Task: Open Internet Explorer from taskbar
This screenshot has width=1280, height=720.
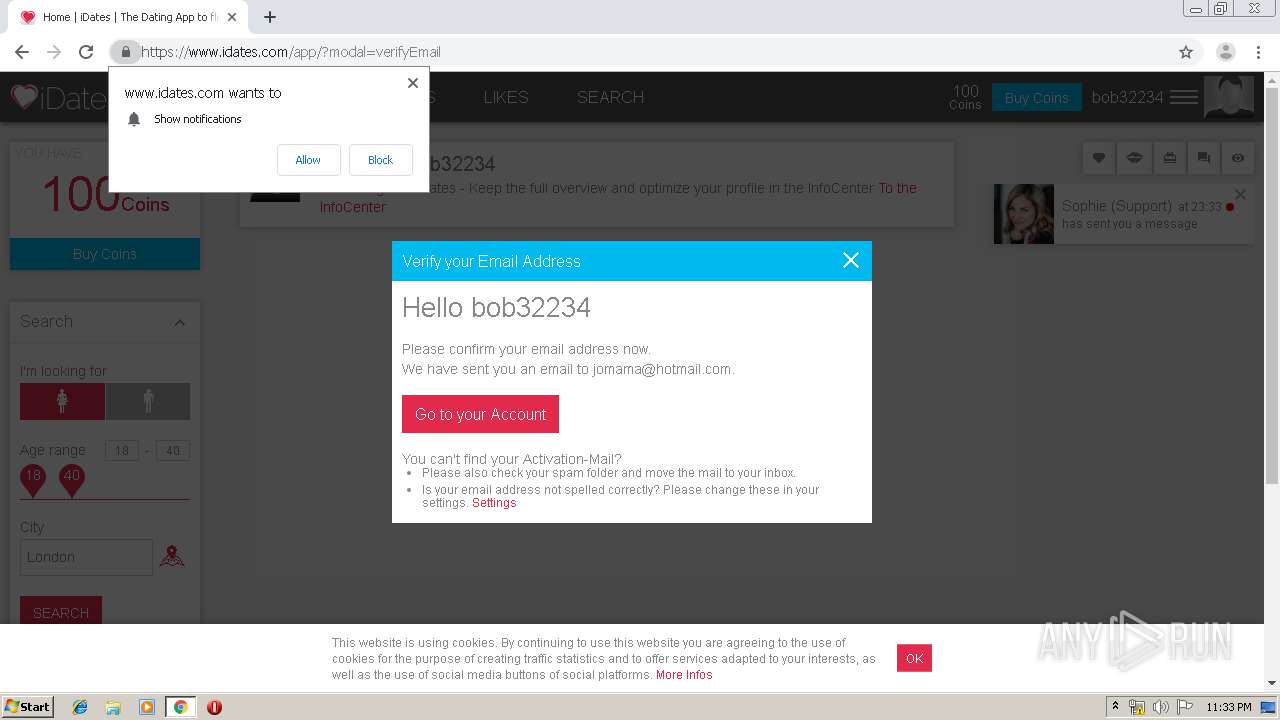Action: (81, 707)
